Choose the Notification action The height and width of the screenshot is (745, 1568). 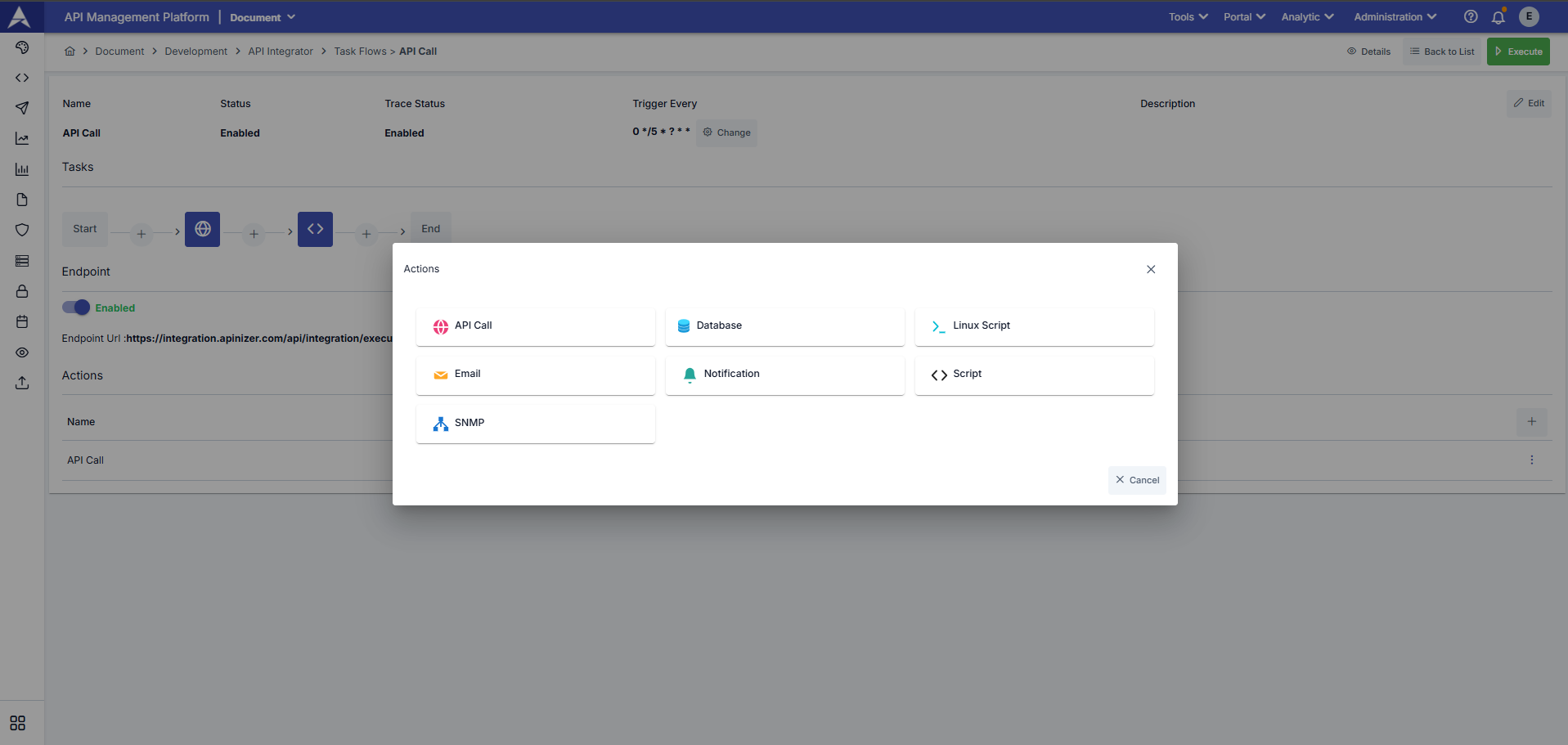pyautogui.click(x=784, y=375)
